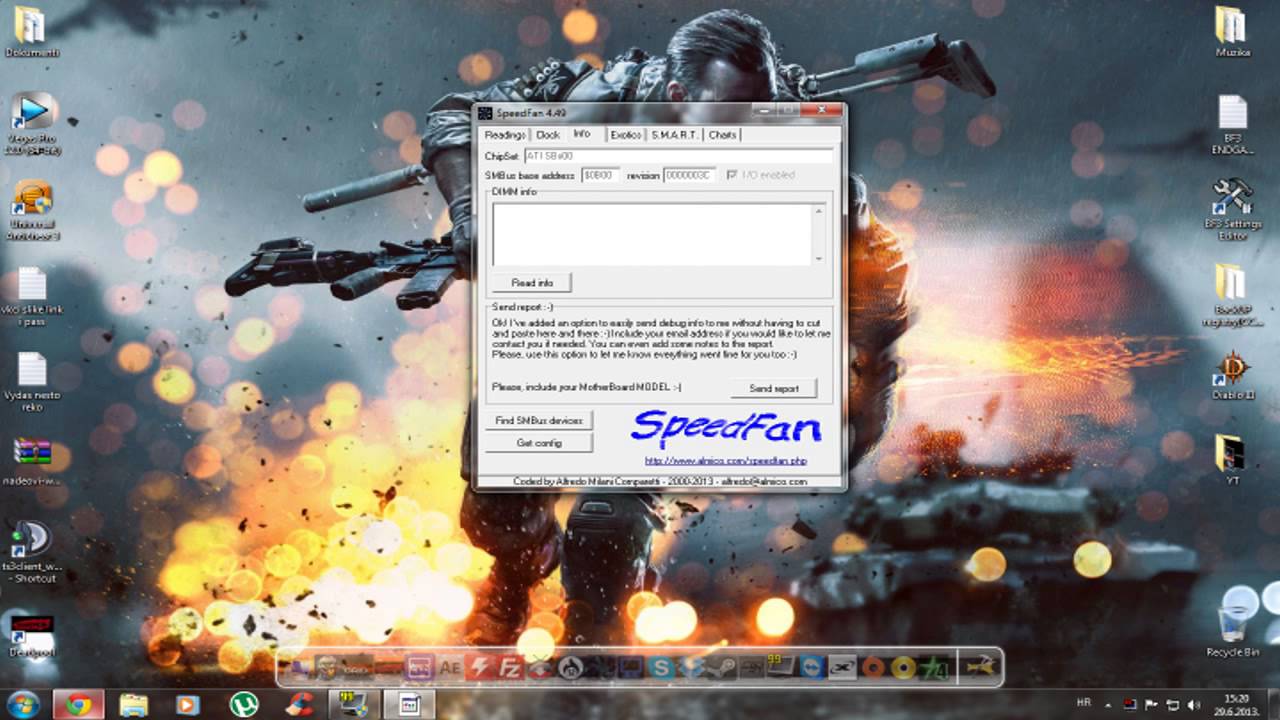Screen dimensions: 1280x720
Task: Open CCleaner from the taskbar
Action: click(297, 704)
